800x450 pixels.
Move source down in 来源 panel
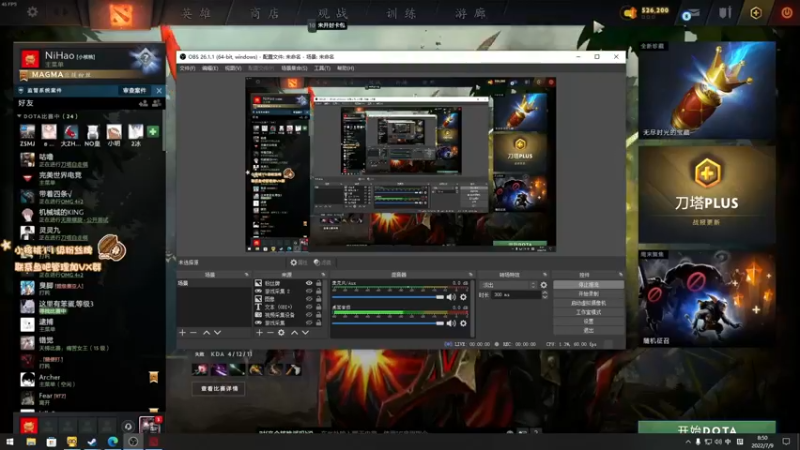click(305, 333)
